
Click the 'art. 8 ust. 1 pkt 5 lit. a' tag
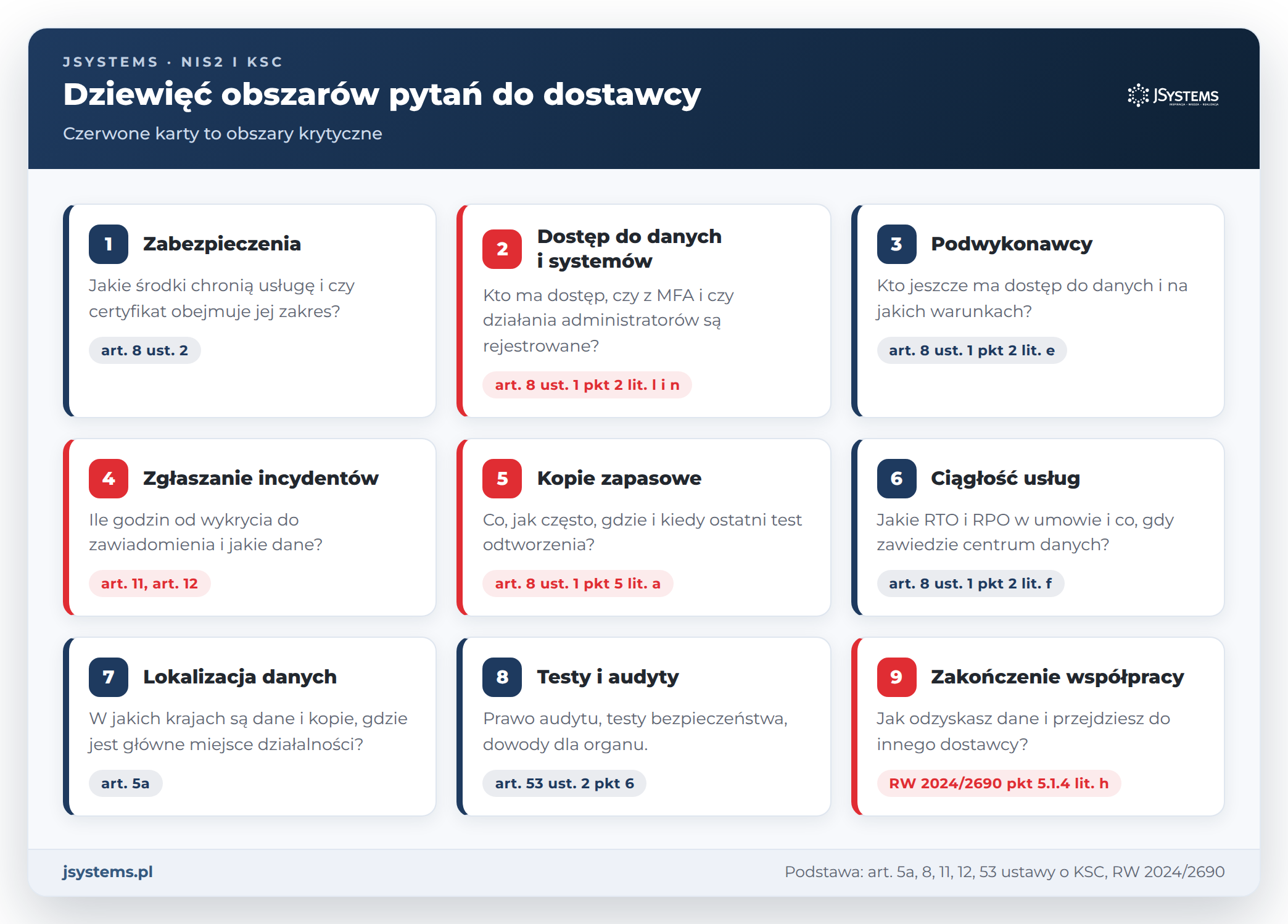pyautogui.click(x=577, y=584)
